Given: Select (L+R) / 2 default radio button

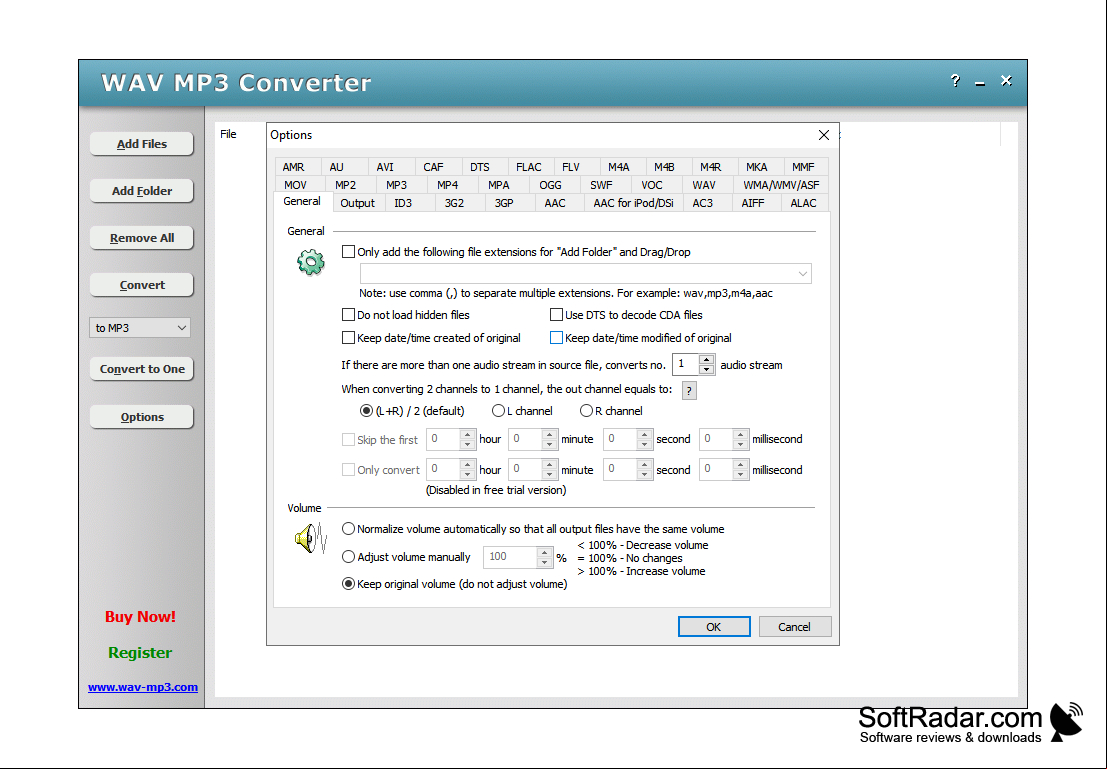Looking at the screenshot, I should click(366, 410).
